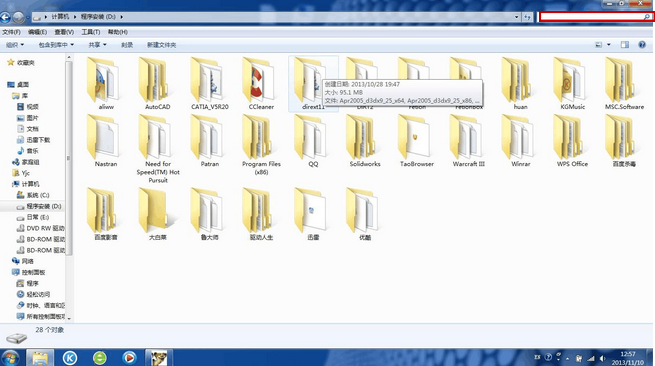
Task: Open the Windows Start button
Action: point(10,358)
